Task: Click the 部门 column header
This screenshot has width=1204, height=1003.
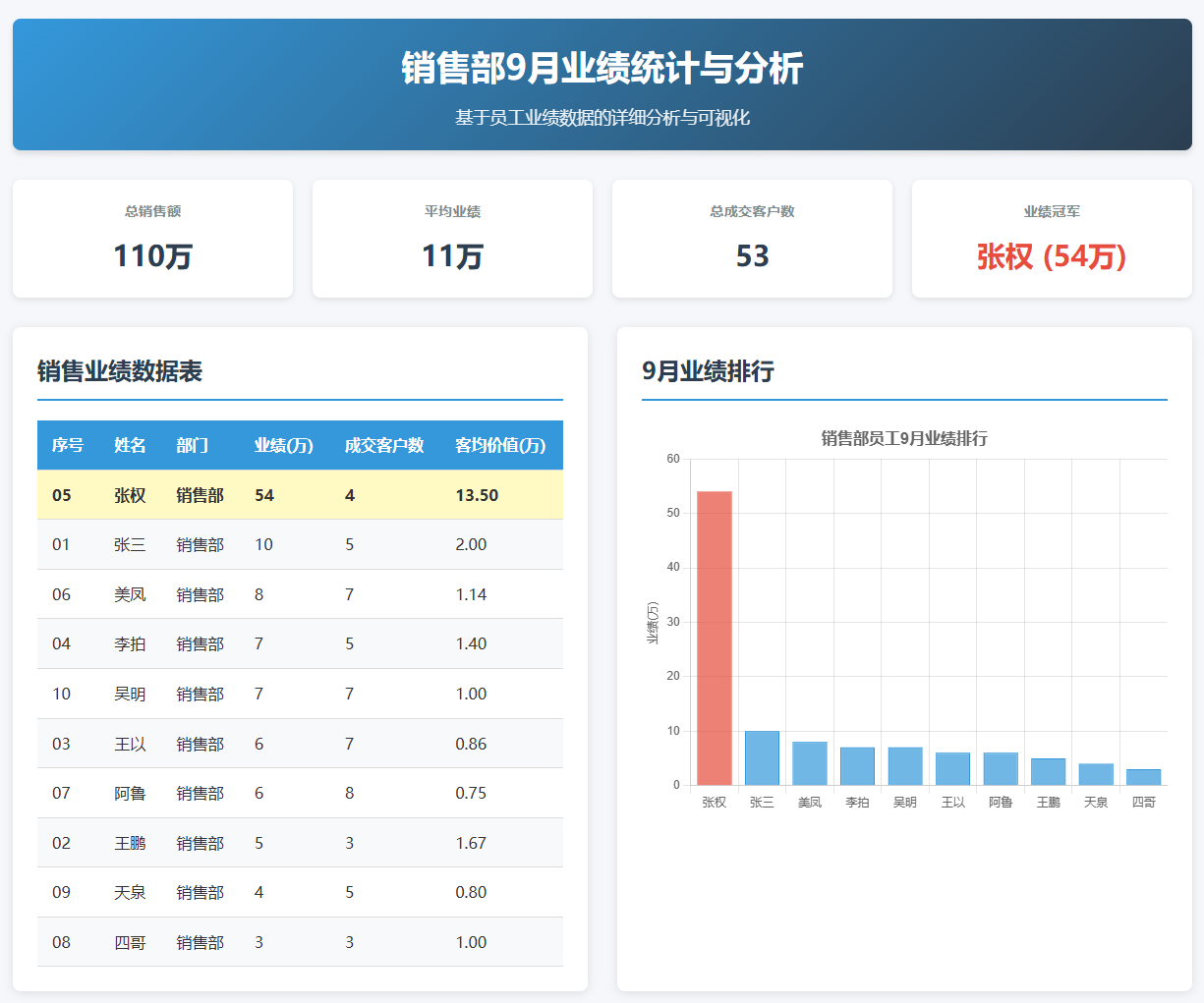Action: coord(193,445)
